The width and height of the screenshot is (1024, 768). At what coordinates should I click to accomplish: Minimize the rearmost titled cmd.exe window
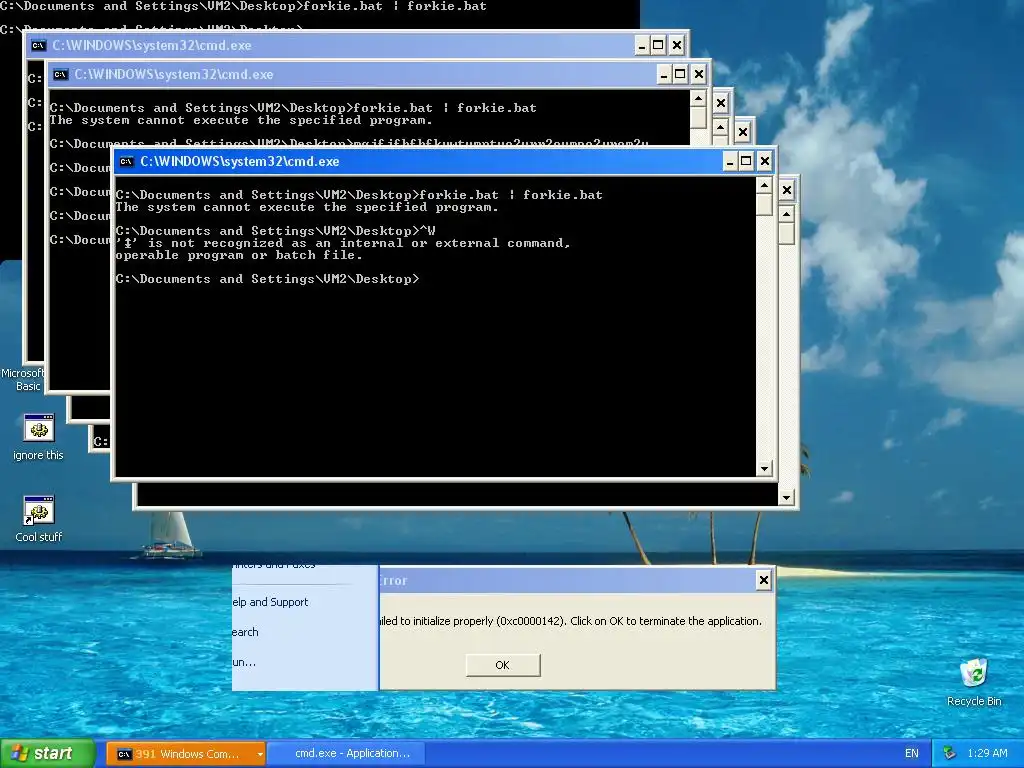tap(642, 46)
